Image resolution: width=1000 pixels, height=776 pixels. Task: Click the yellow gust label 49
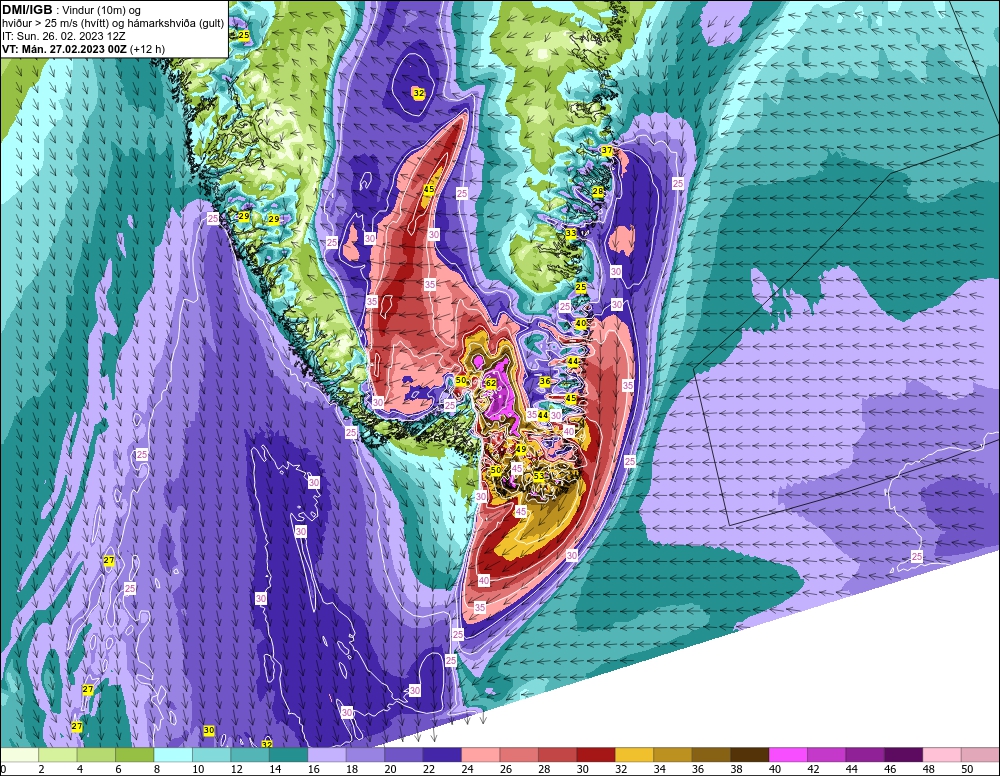coord(521,450)
